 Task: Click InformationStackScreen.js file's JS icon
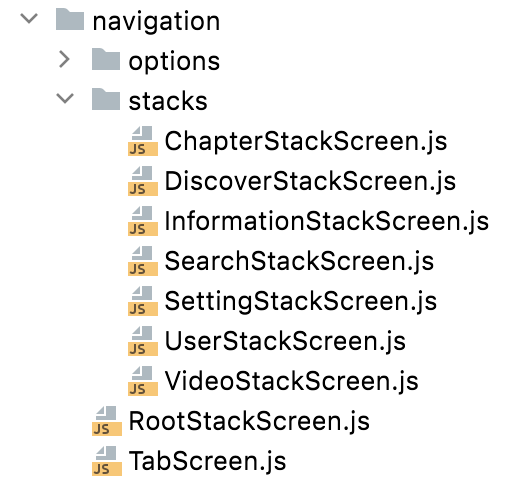tap(143, 221)
